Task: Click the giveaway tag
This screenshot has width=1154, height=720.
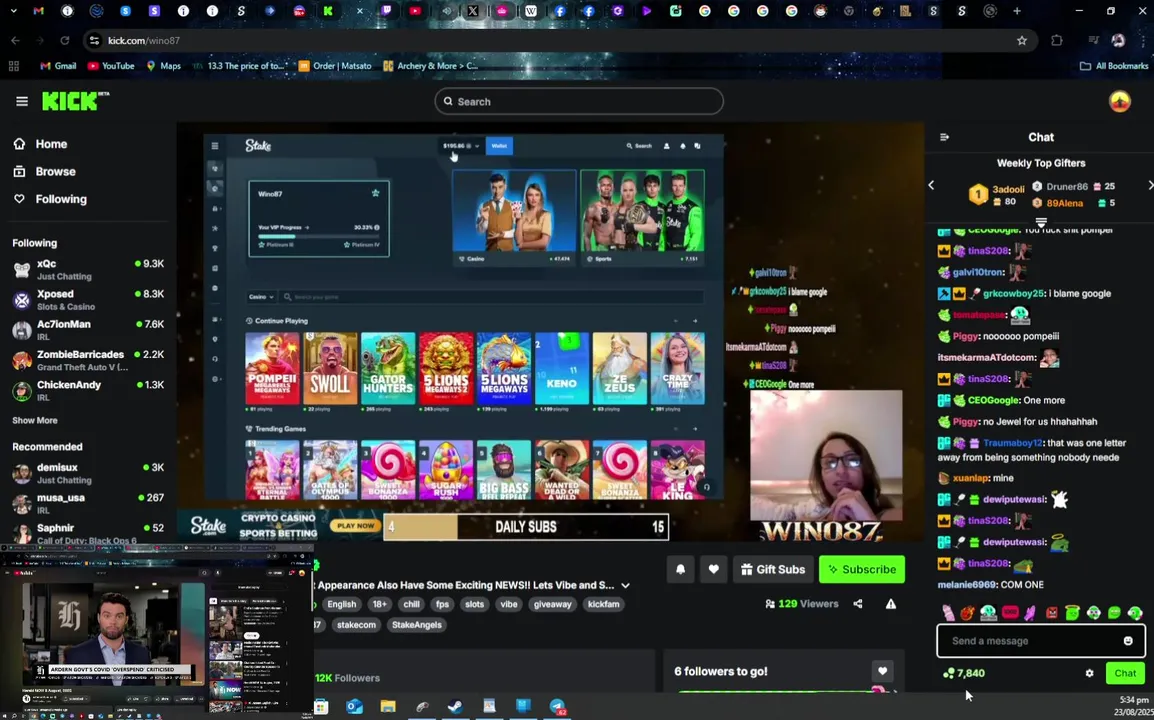Action: [553, 604]
